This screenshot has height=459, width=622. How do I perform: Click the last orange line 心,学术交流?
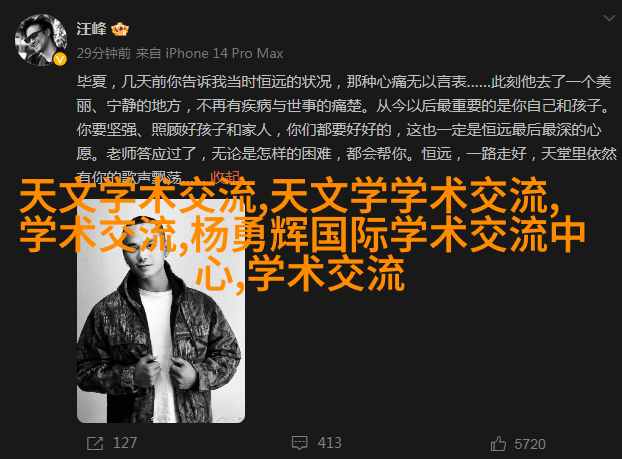click(x=300, y=274)
